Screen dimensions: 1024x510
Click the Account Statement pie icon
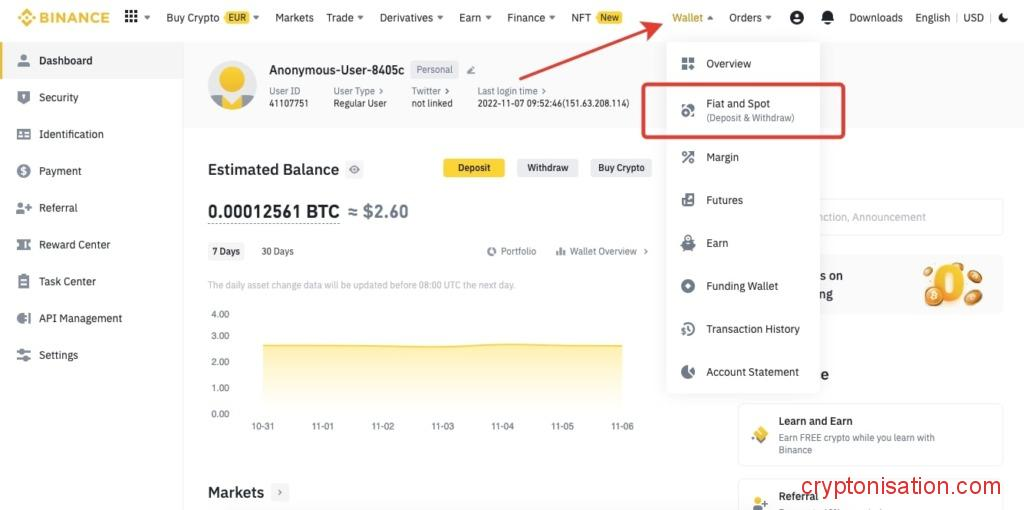688,372
